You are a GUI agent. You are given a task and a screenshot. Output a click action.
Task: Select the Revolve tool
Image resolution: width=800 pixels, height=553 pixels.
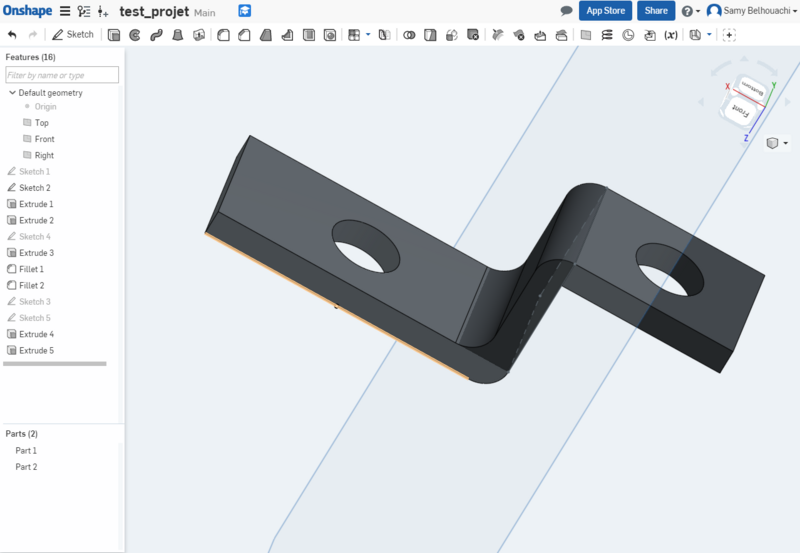(134, 35)
